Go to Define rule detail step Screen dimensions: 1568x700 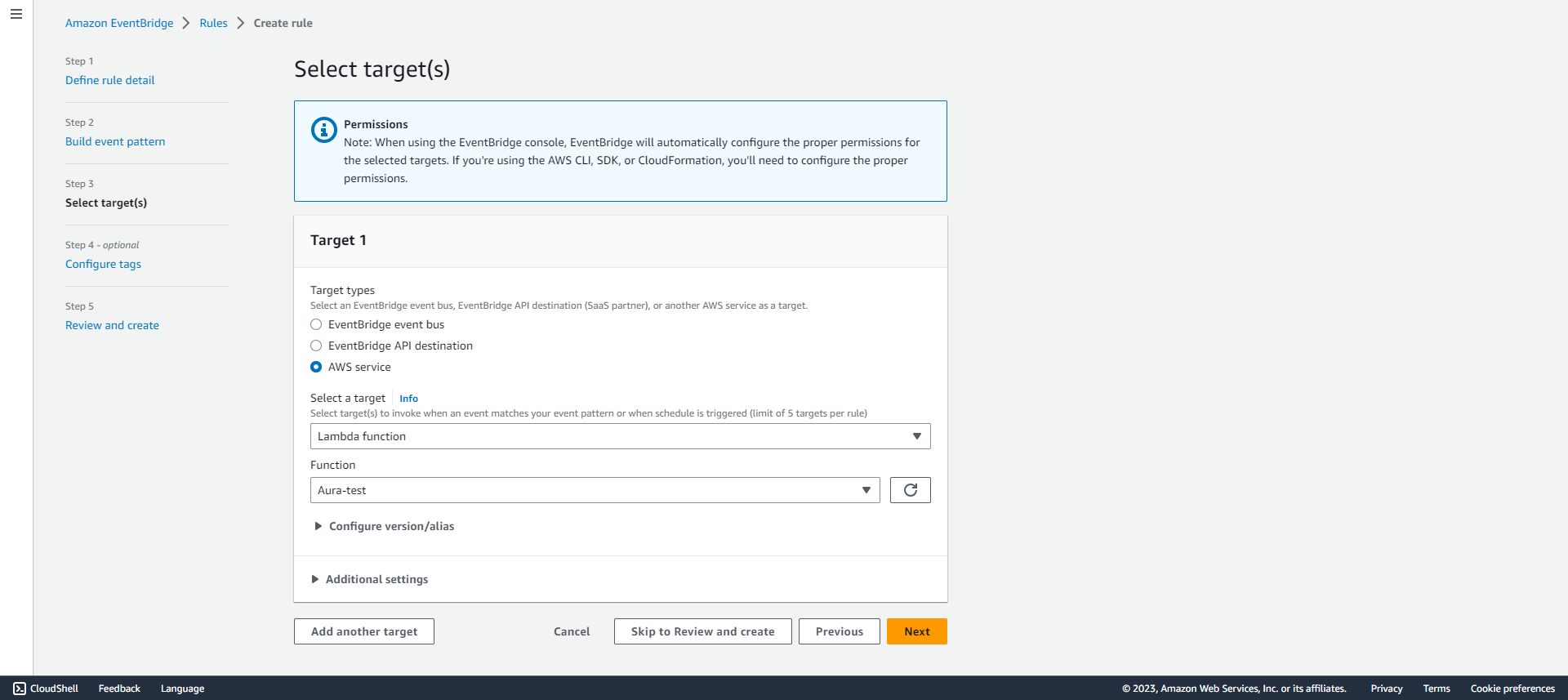109,80
